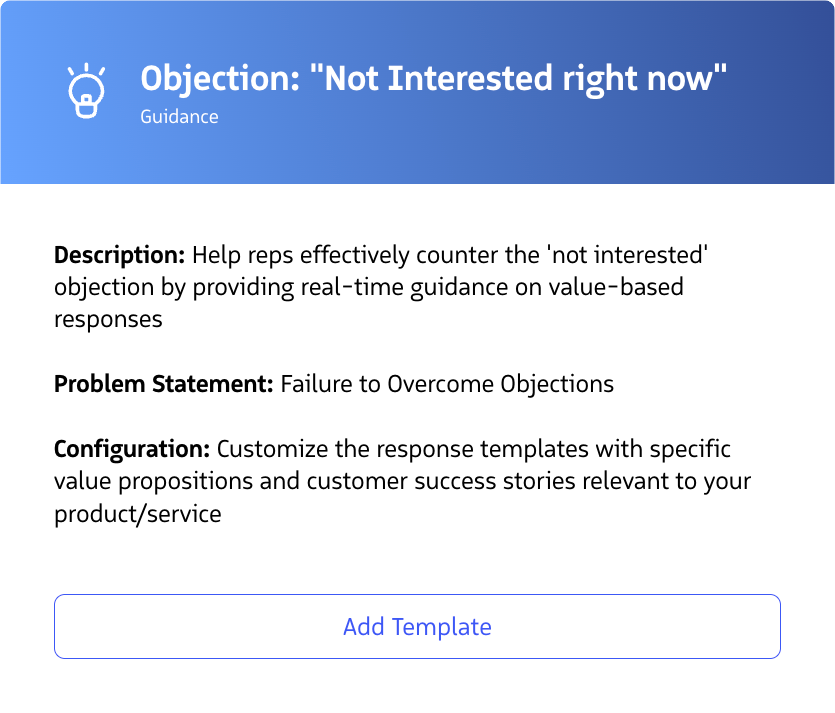
Task: Select the Guidance subtitle label
Action: 179,117
